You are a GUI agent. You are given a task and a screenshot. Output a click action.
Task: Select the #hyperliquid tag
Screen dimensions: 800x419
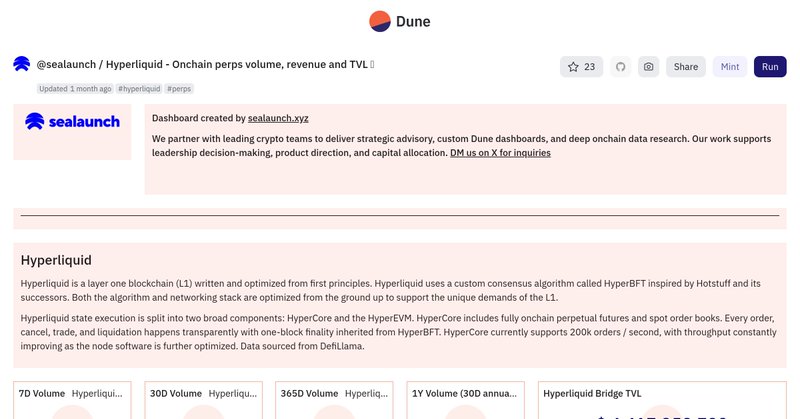pyautogui.click(x=139, y=89)
